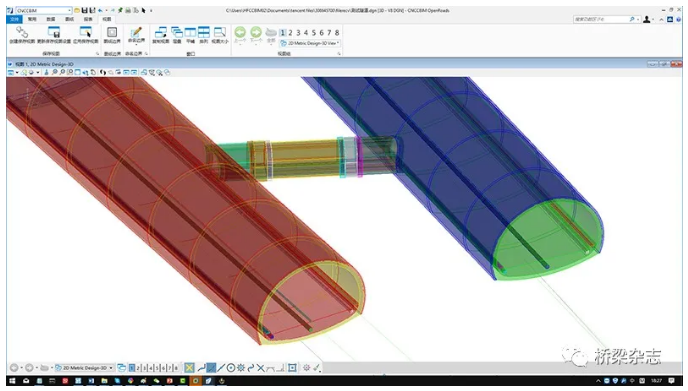Expand the Saved View (保存视图) group dialog launcher
This screenshot has height=391, width=688.
click(x=97, y=54)
